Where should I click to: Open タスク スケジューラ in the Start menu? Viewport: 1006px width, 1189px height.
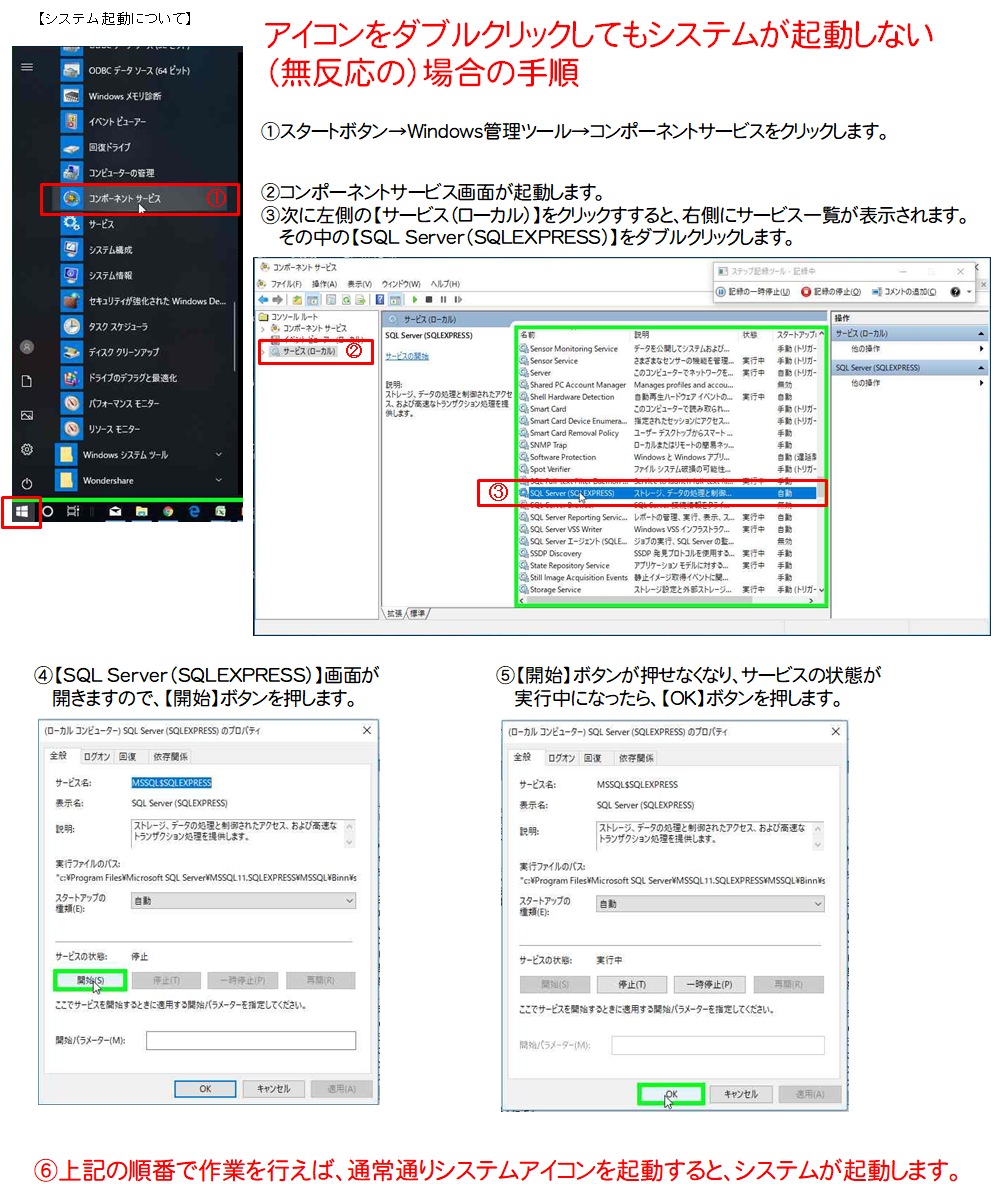tap(117, 327)
